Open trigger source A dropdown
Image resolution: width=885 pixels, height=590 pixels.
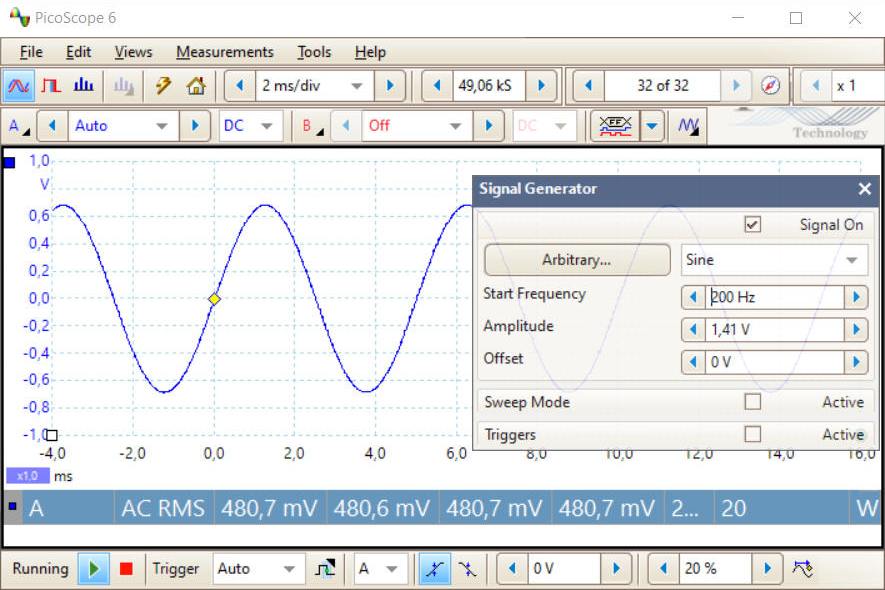[x=380, y=569]
